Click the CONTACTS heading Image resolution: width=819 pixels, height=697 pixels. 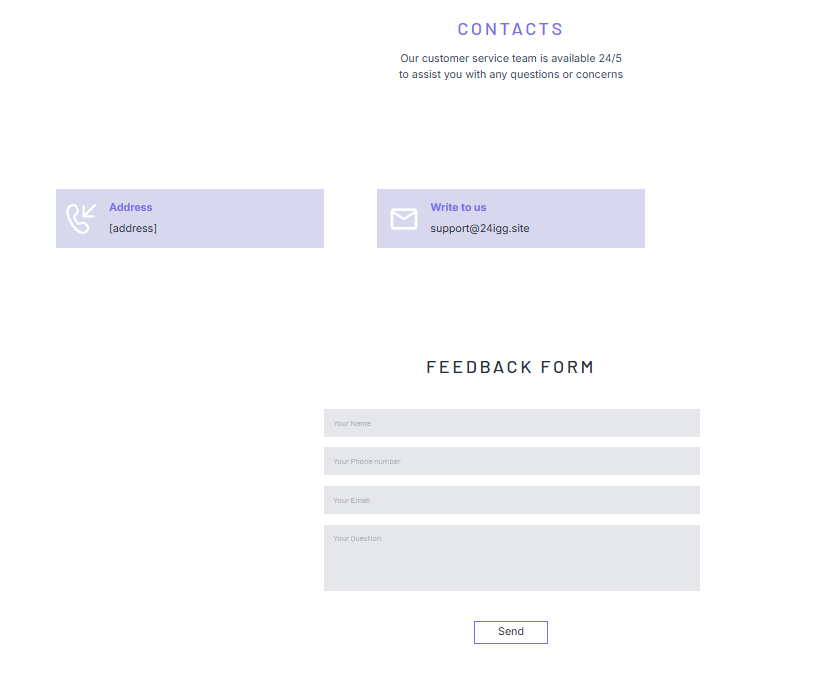pyautogui.click(x=510, y=30)
